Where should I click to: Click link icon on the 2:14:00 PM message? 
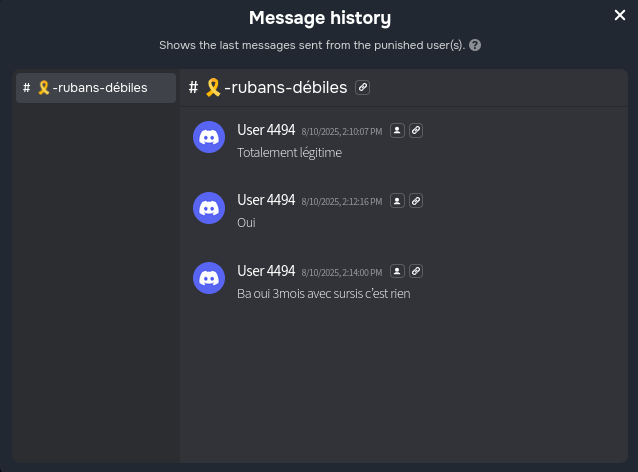[416, 271]
